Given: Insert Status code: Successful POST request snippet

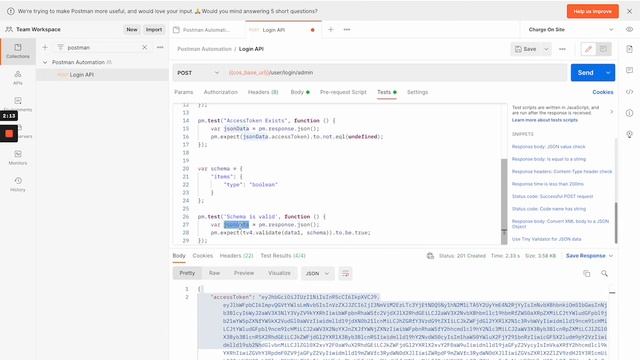Looking at the screenshot, I should tap(552, 196).
